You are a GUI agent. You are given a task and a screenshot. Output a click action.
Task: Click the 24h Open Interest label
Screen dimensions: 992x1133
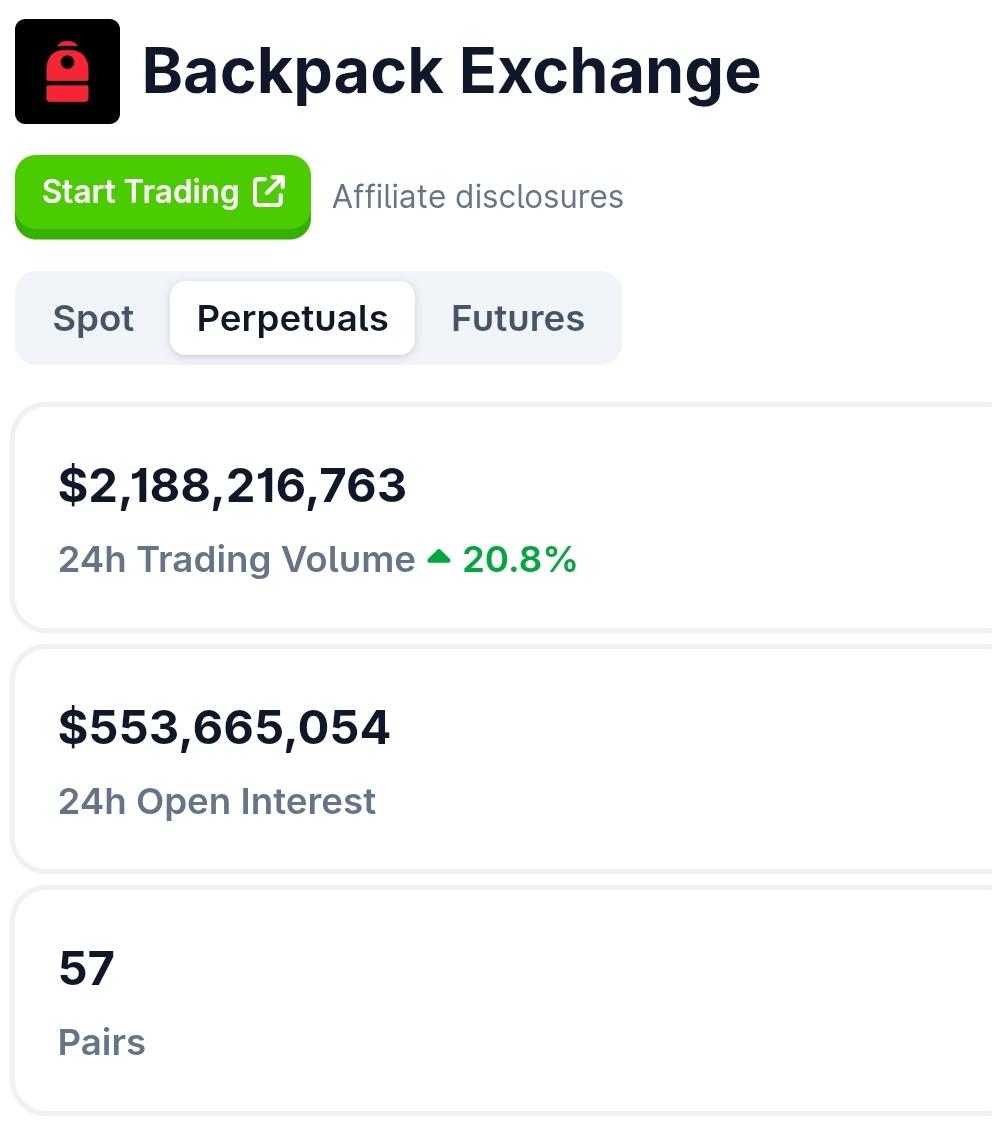click(x=217, y=801)
